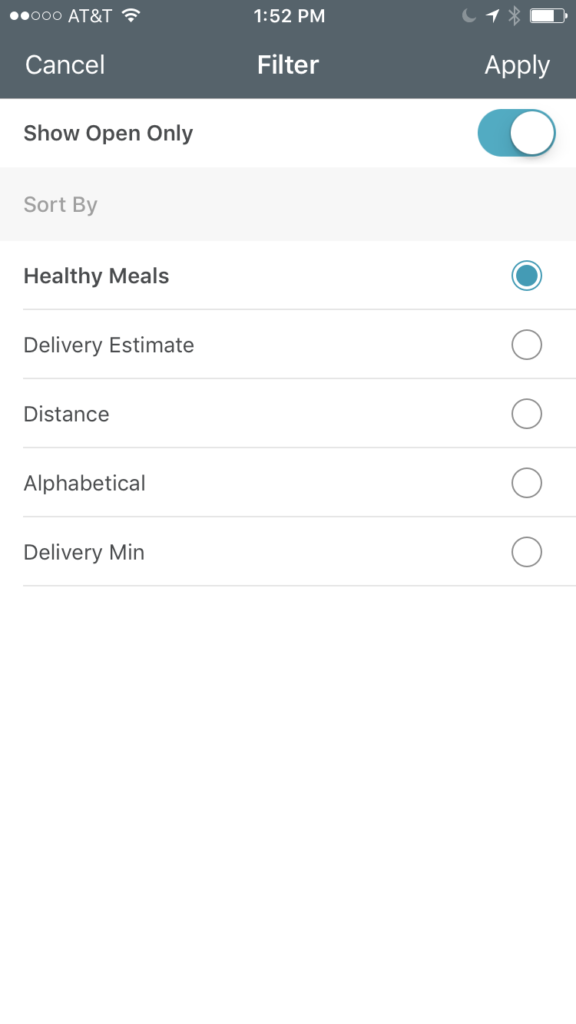Screen dimensions: 576x1024
Task: Toggle the Show Open Only switch
Action: pos(517,133)
